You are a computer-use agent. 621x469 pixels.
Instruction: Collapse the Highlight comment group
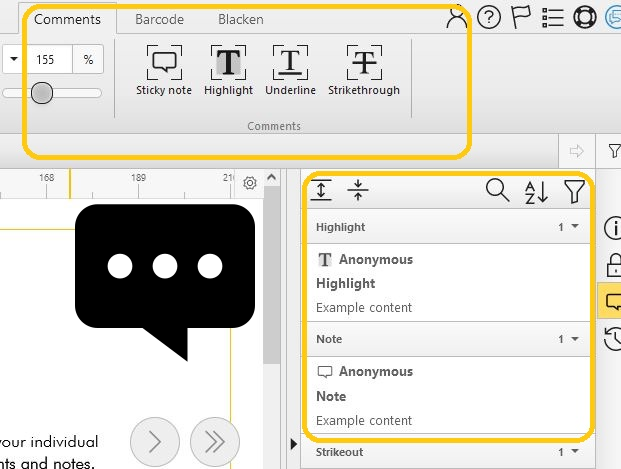tap(574, 227)
